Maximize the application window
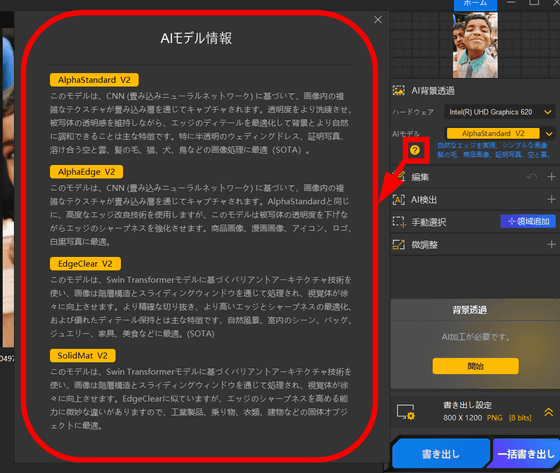The height and width of the screenshot is (473, 560). tap(534, 3)
